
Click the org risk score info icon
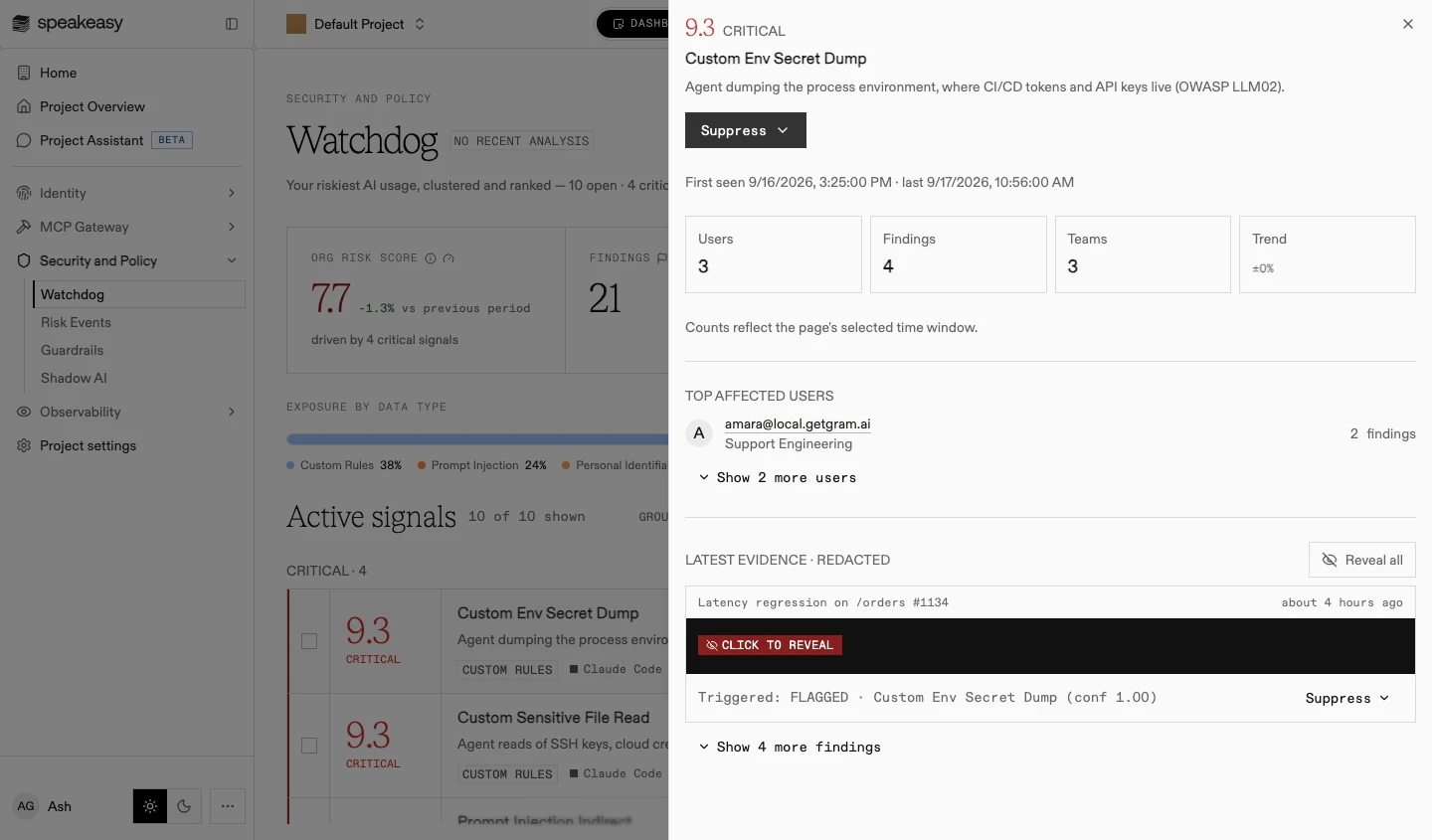pos(431,258)
